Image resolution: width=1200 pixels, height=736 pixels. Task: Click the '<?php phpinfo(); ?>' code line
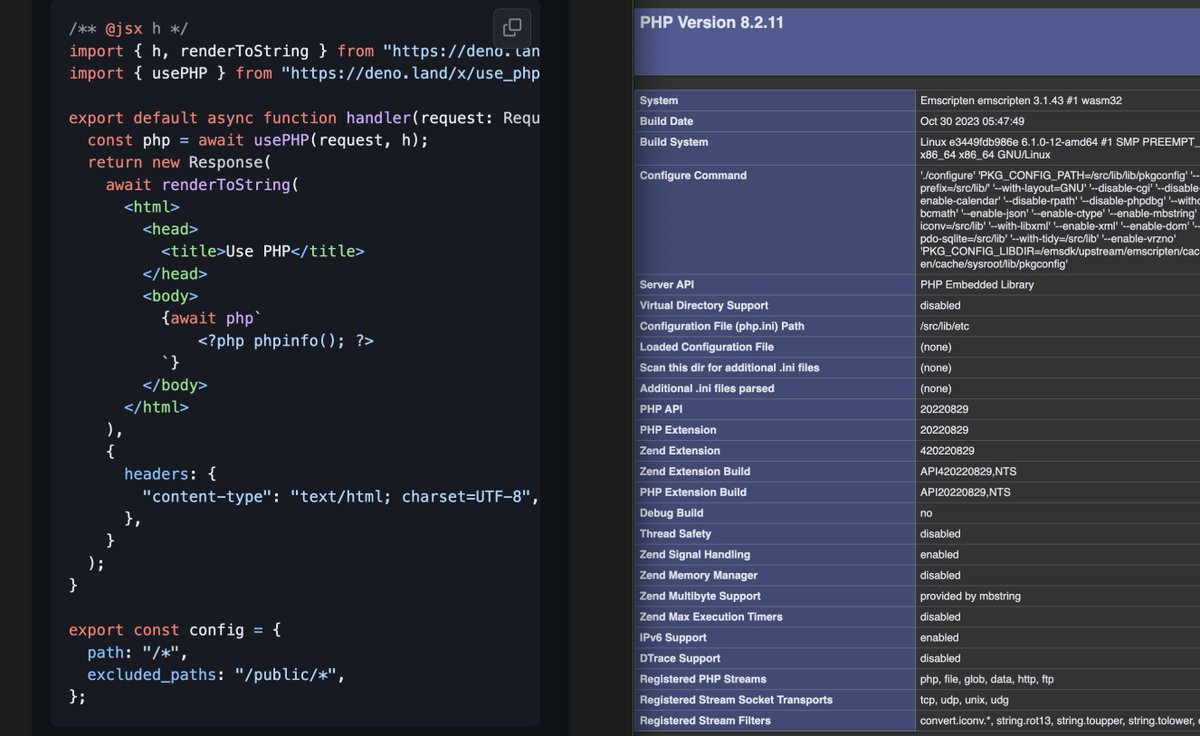pyautogui.click(x=286, y=341)
